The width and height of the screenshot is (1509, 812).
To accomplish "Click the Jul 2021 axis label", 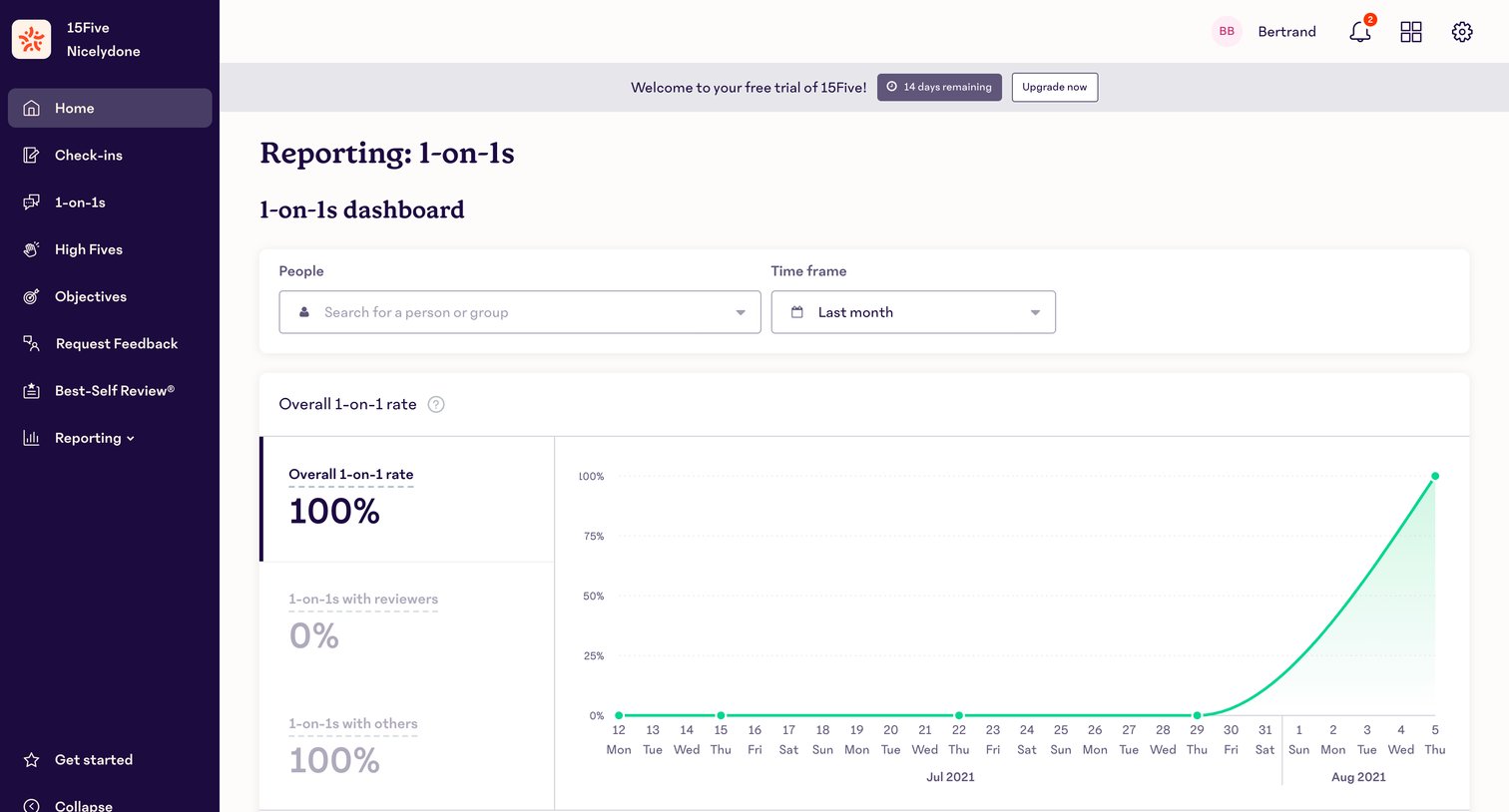I will pyautogui.click(x=950, y=777).
